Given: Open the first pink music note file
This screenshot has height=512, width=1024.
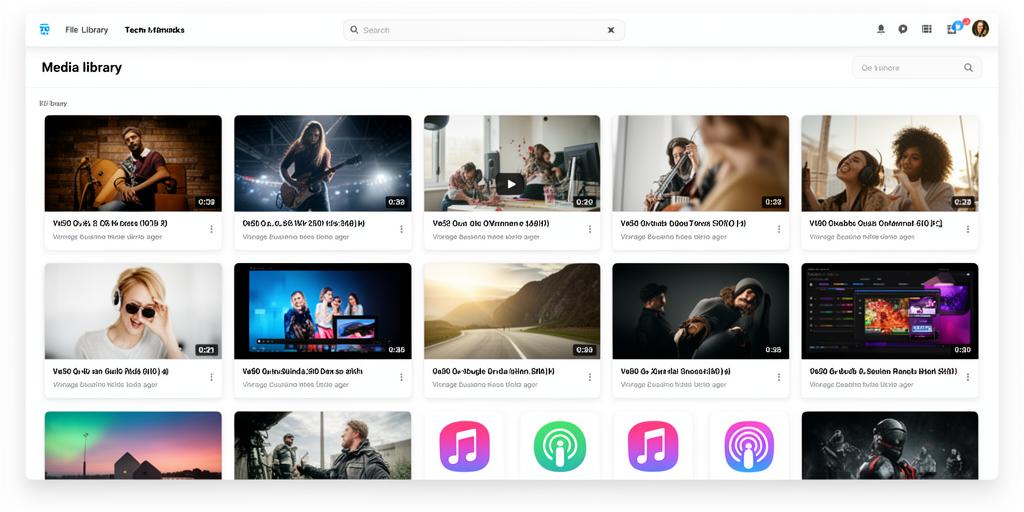Looking at the screenshot, I should tap(464, 447).
